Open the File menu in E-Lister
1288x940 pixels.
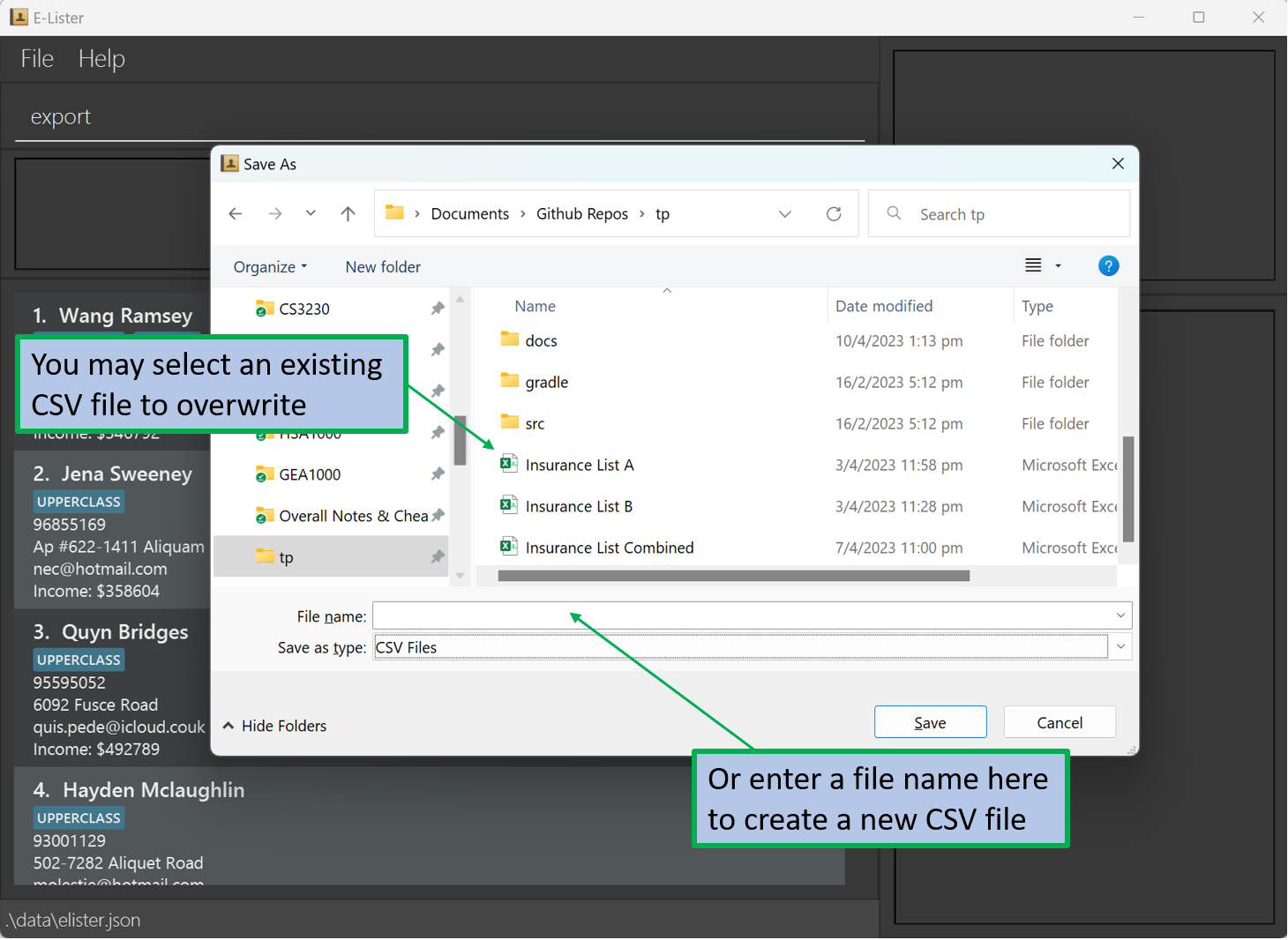(x=37, y=58)
